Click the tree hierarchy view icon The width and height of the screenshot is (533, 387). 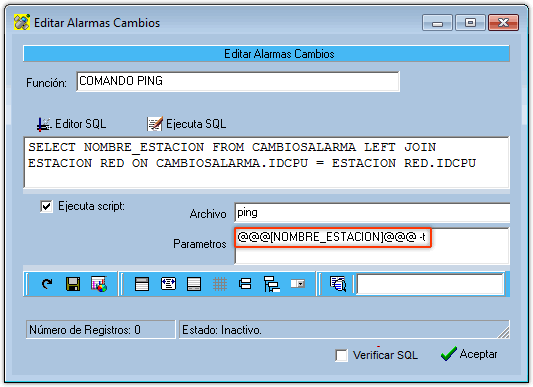point(272,284)
